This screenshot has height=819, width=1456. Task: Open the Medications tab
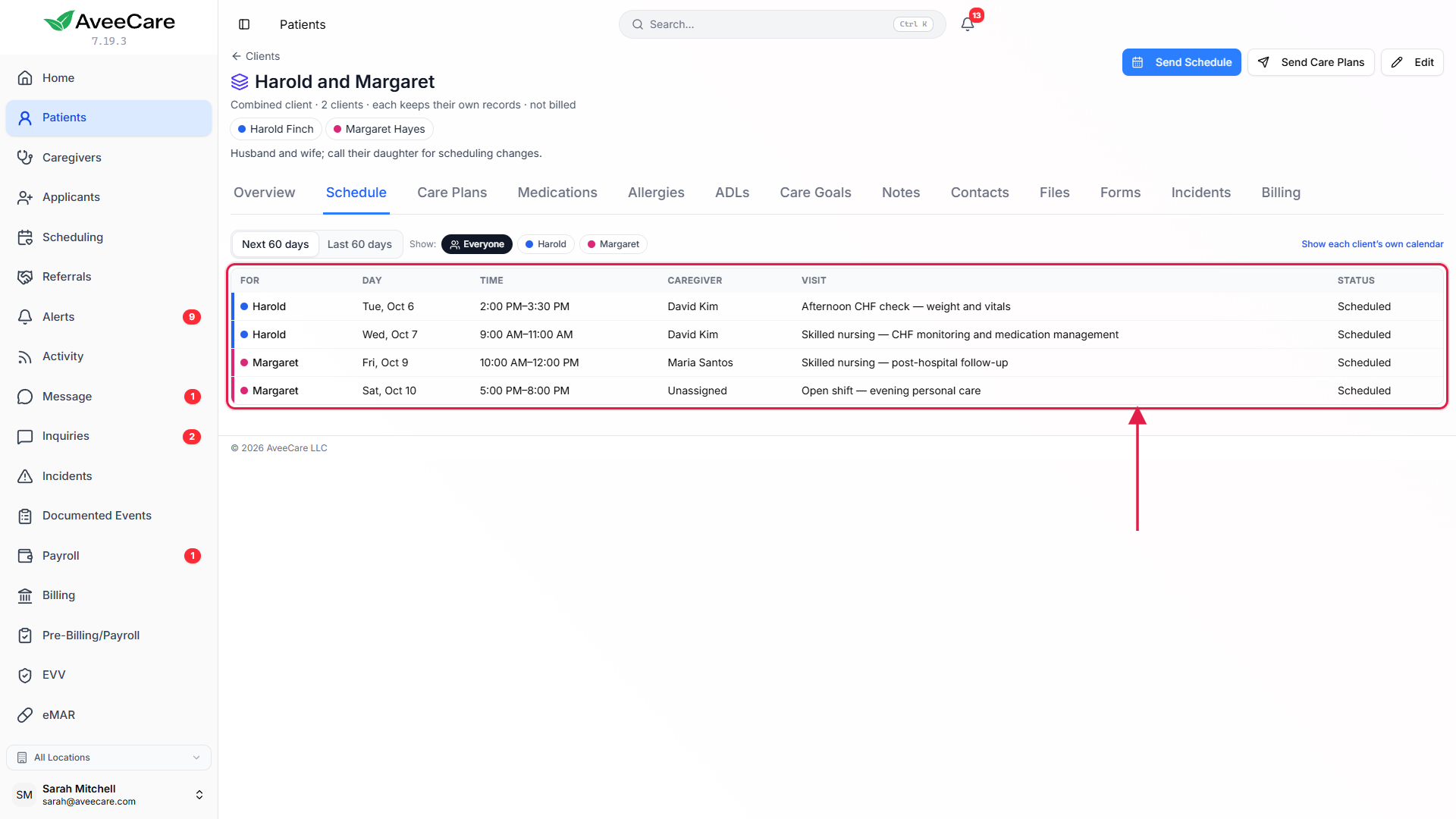557,193
